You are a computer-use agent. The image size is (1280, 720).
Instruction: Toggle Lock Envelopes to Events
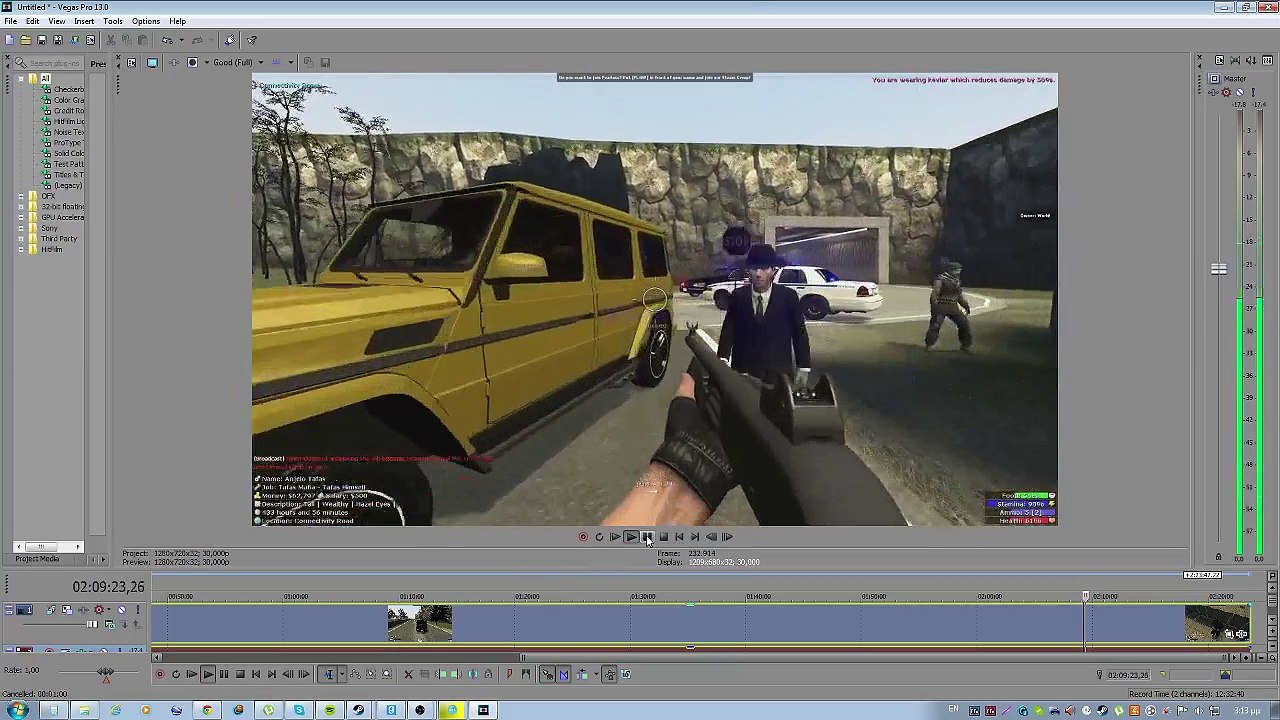[x=610, y=674]
